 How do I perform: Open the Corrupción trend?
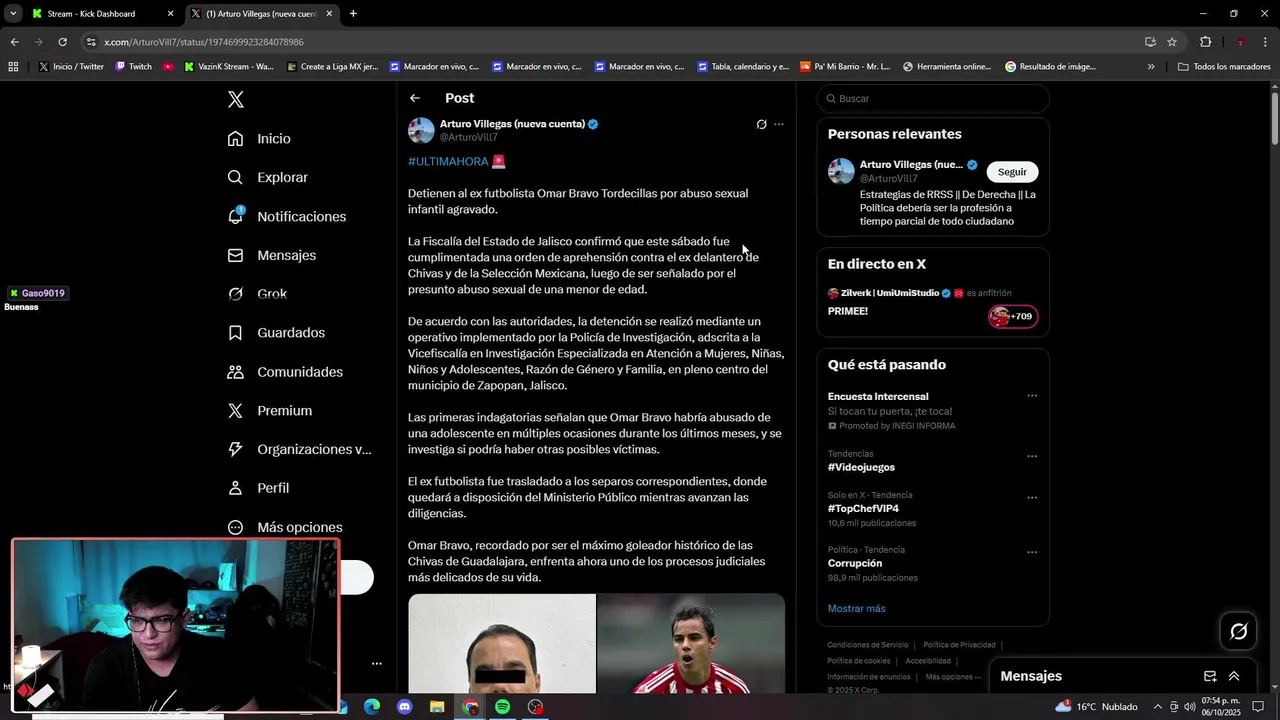tap(855, 563)
